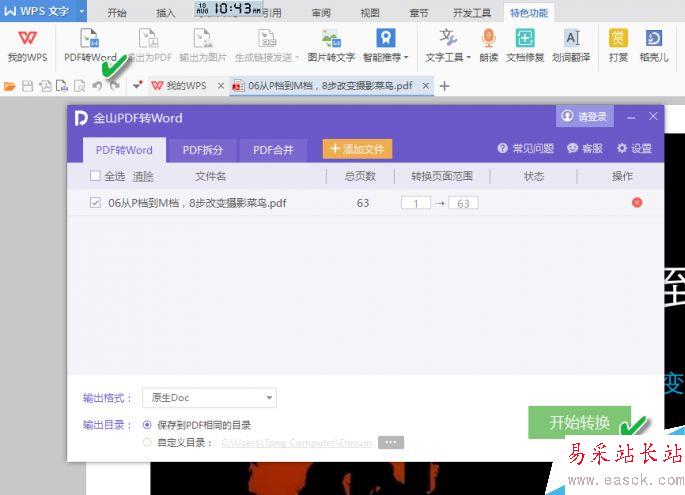Viewport: 685px width, 495px height.
Task: Open the WPS 文字 application menu dropdown
Action: tap(82, 10)
